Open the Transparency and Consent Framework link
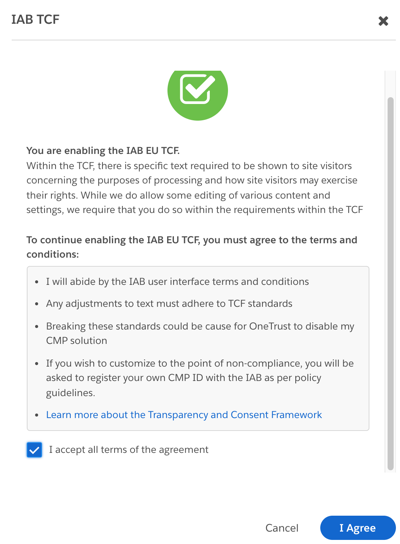 click(x=184, y=415)
